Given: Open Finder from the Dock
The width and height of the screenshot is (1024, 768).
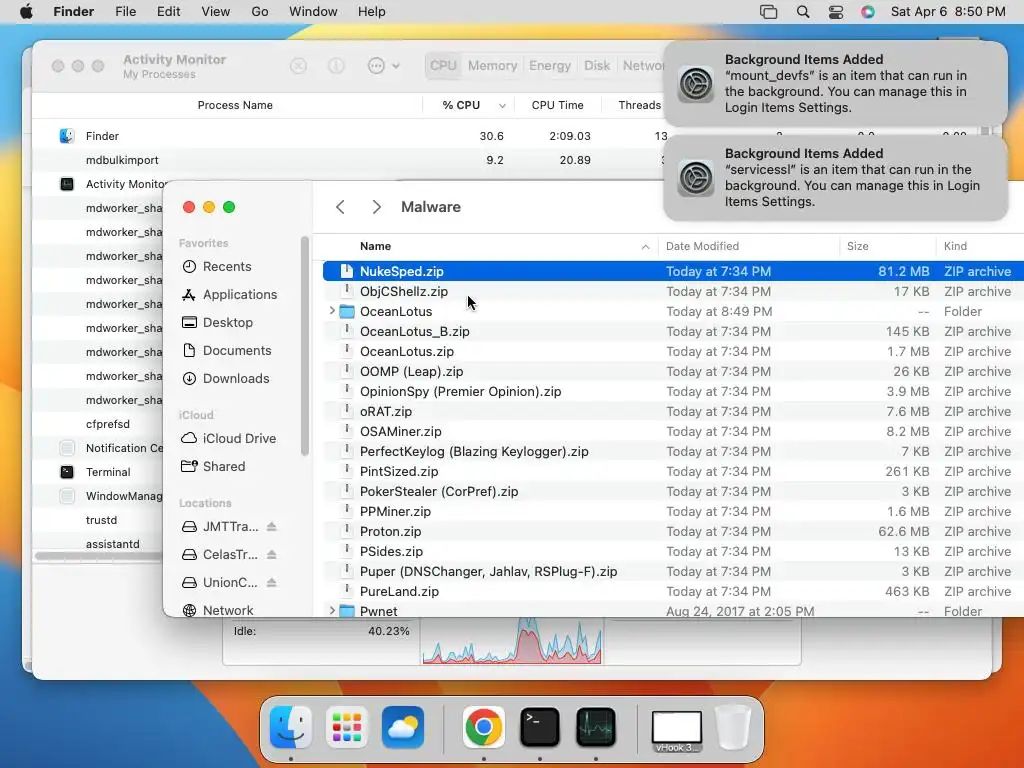Looking at the screenshot, I should click(x=291, y=727).
